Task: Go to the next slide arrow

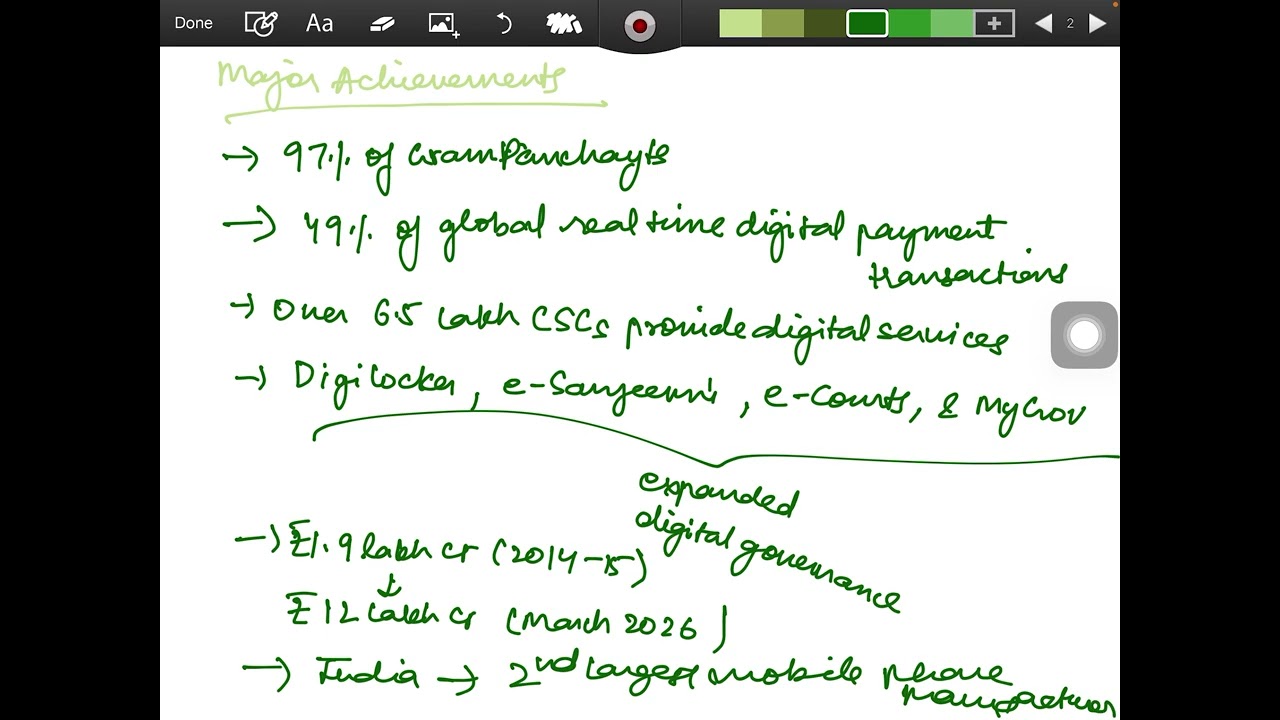Action: (x=1097, y=23)
